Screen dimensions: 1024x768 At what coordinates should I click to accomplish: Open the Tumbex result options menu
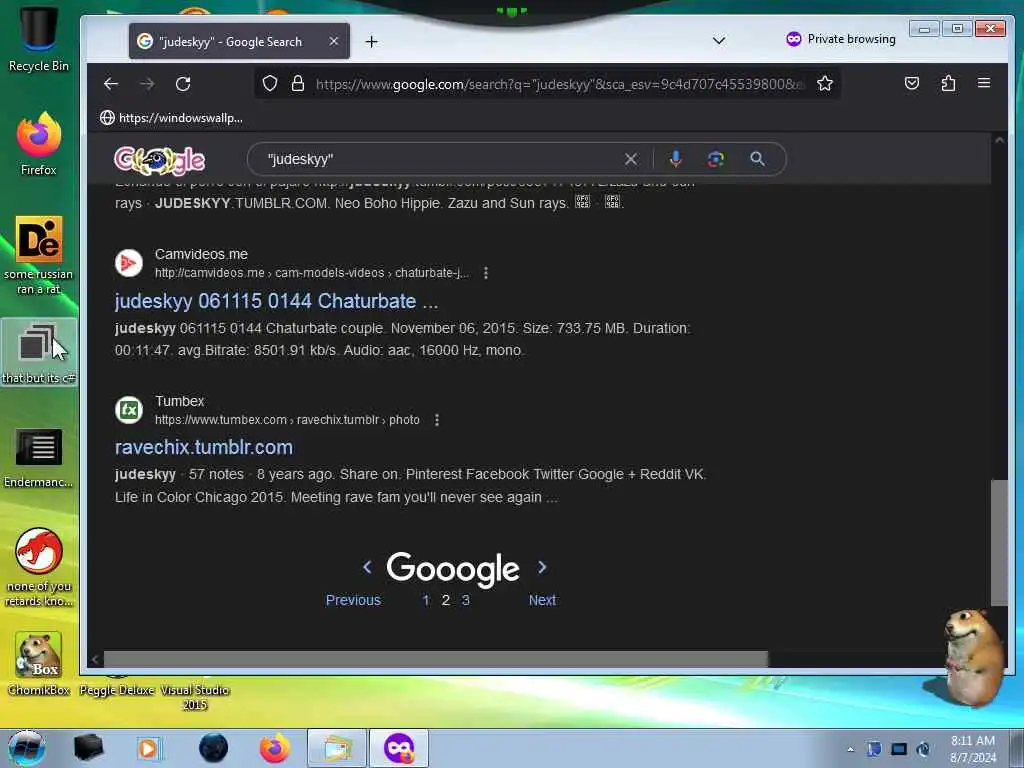[436, 420]
